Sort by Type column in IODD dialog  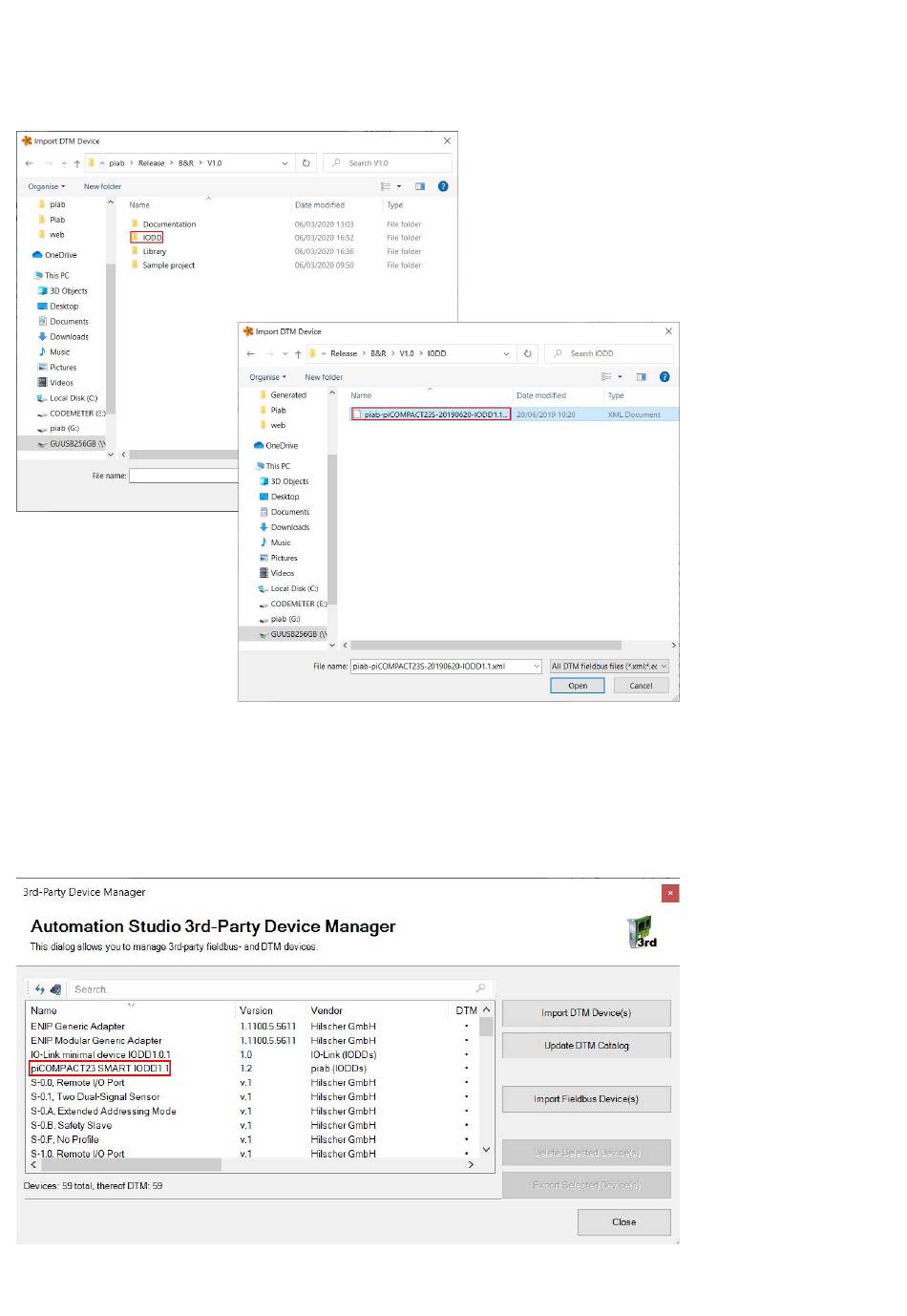(616, 395)
